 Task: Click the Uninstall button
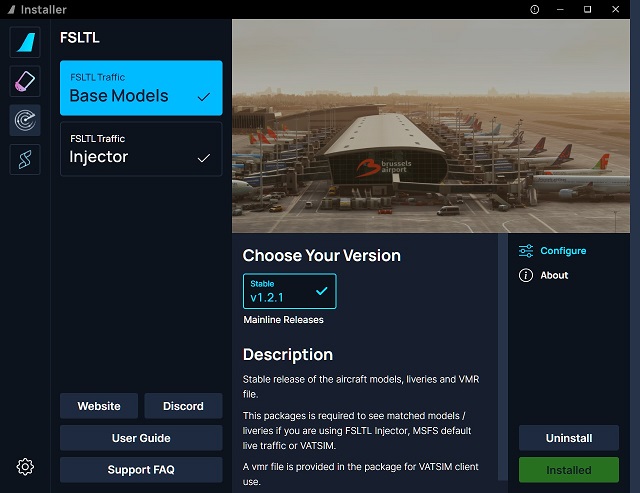pyautogui.click(x=569, y=438)
